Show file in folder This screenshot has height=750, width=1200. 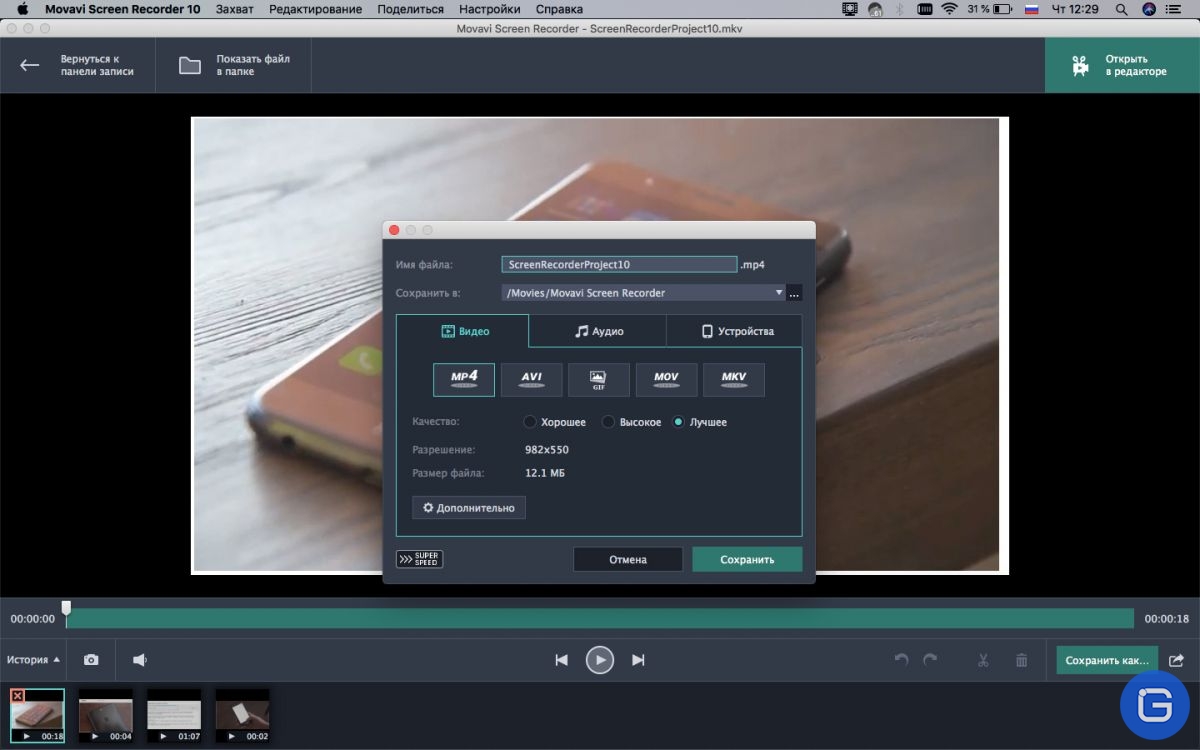point(234,65)
